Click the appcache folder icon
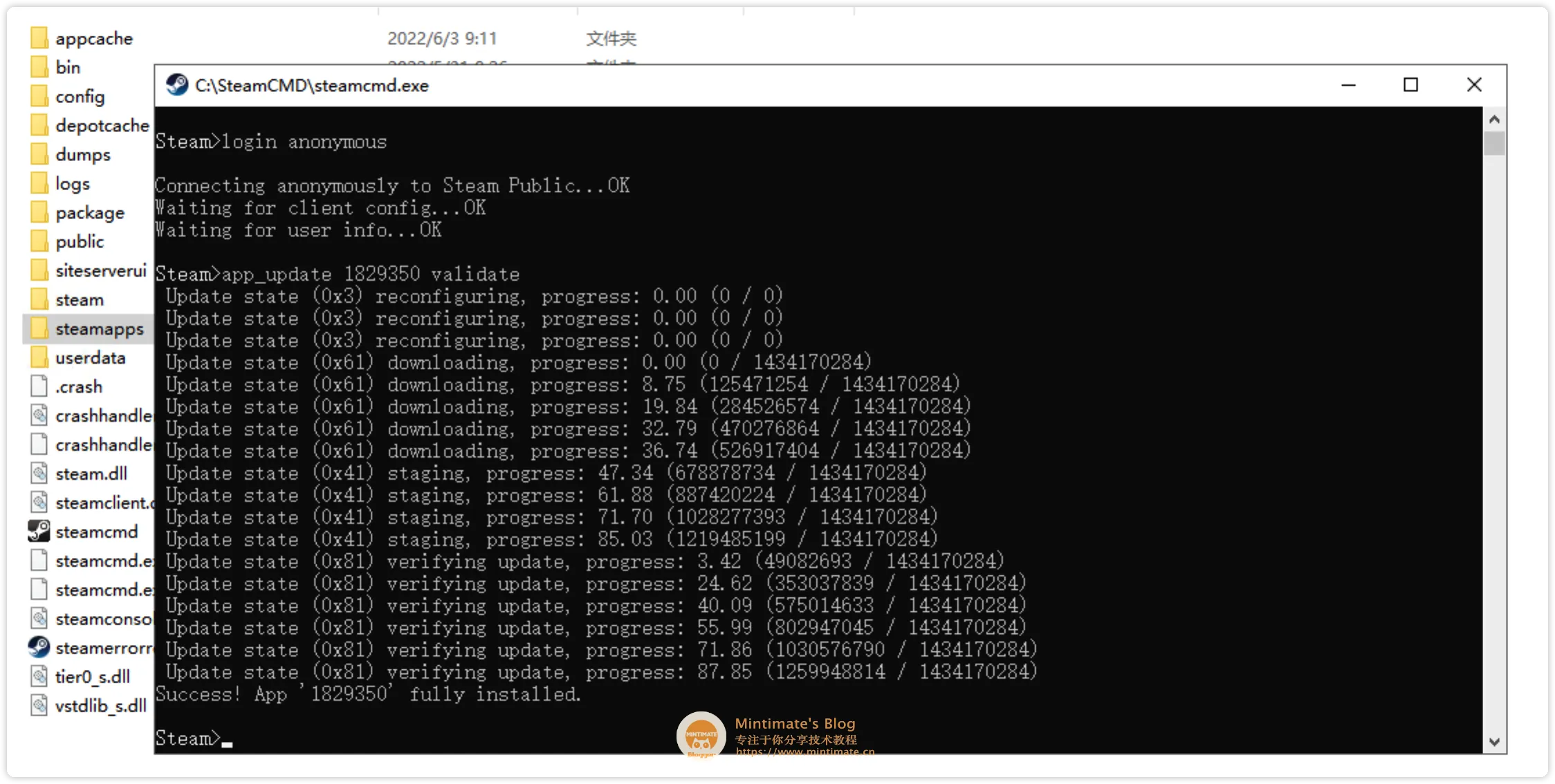The image size is (1555, 784). (x=39, y=38)
